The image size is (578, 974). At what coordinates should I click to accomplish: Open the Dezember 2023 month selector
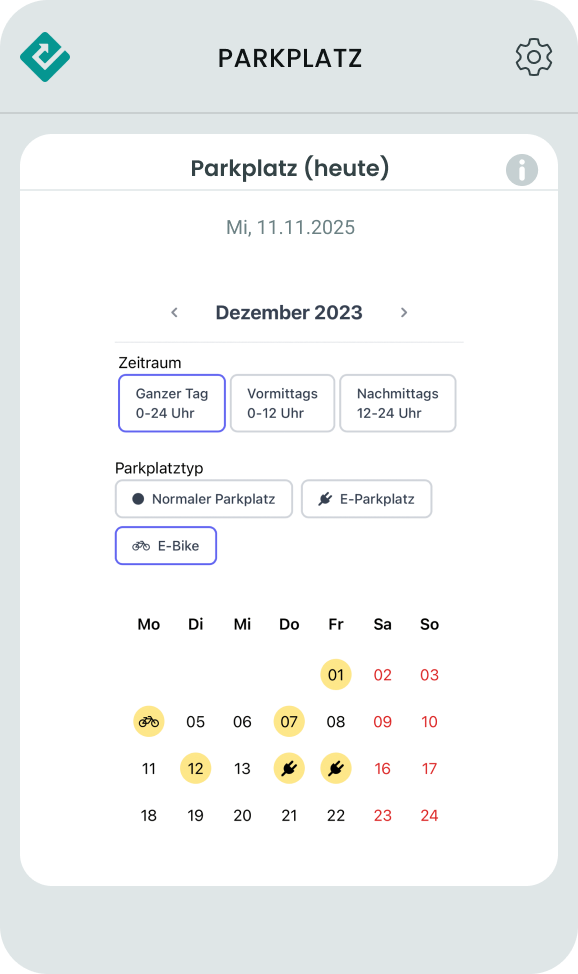pyautogui.click(x=289, y=312)
